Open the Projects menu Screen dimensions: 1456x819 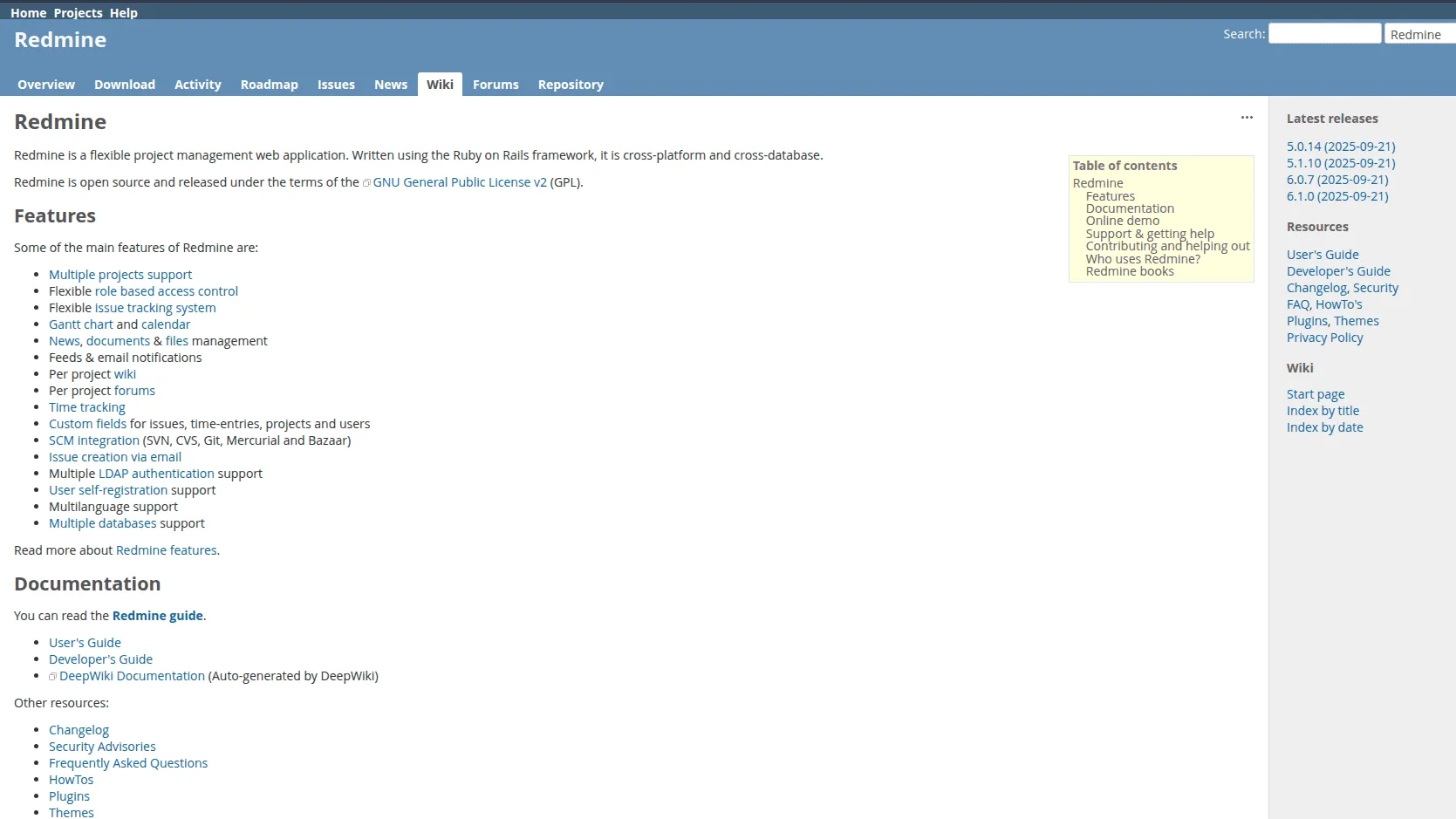click(78, 12)
